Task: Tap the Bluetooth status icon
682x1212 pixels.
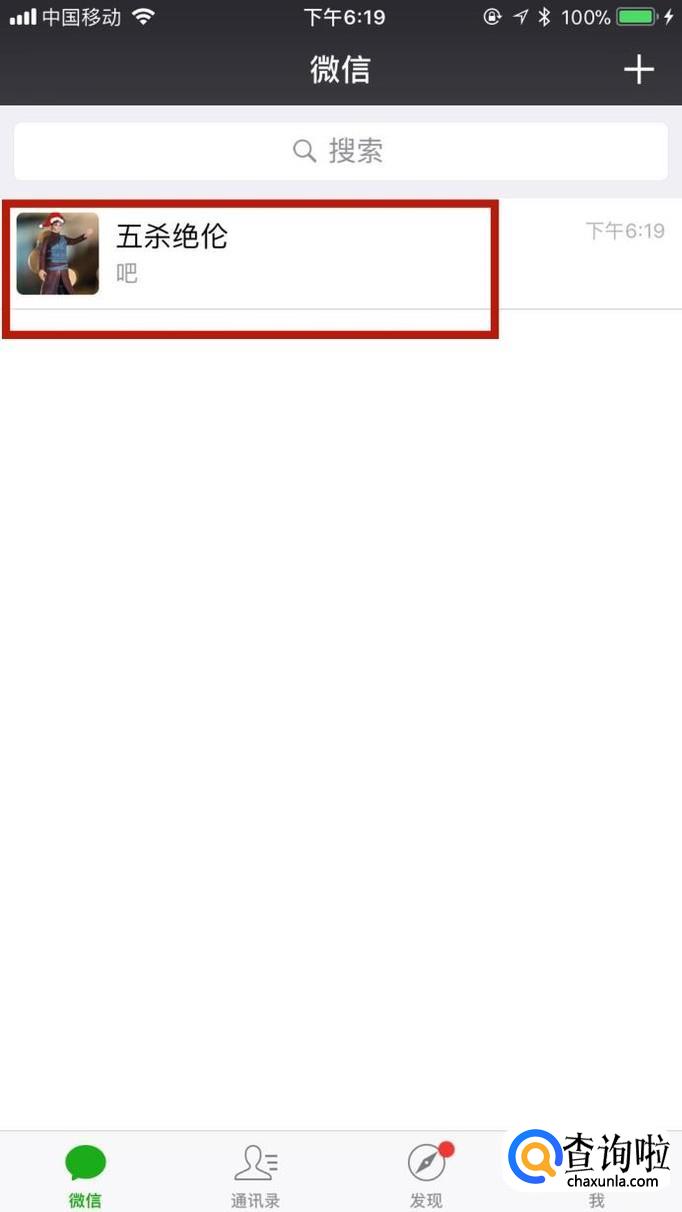Action: click(x=545, y=16)
